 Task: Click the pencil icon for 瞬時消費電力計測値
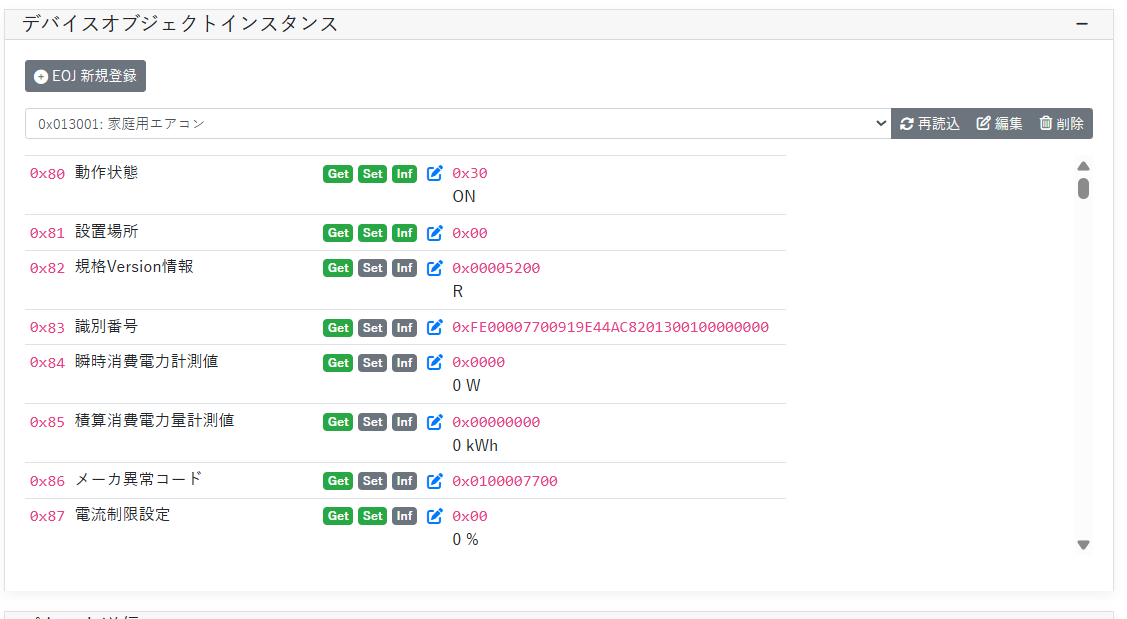[434, 362]
